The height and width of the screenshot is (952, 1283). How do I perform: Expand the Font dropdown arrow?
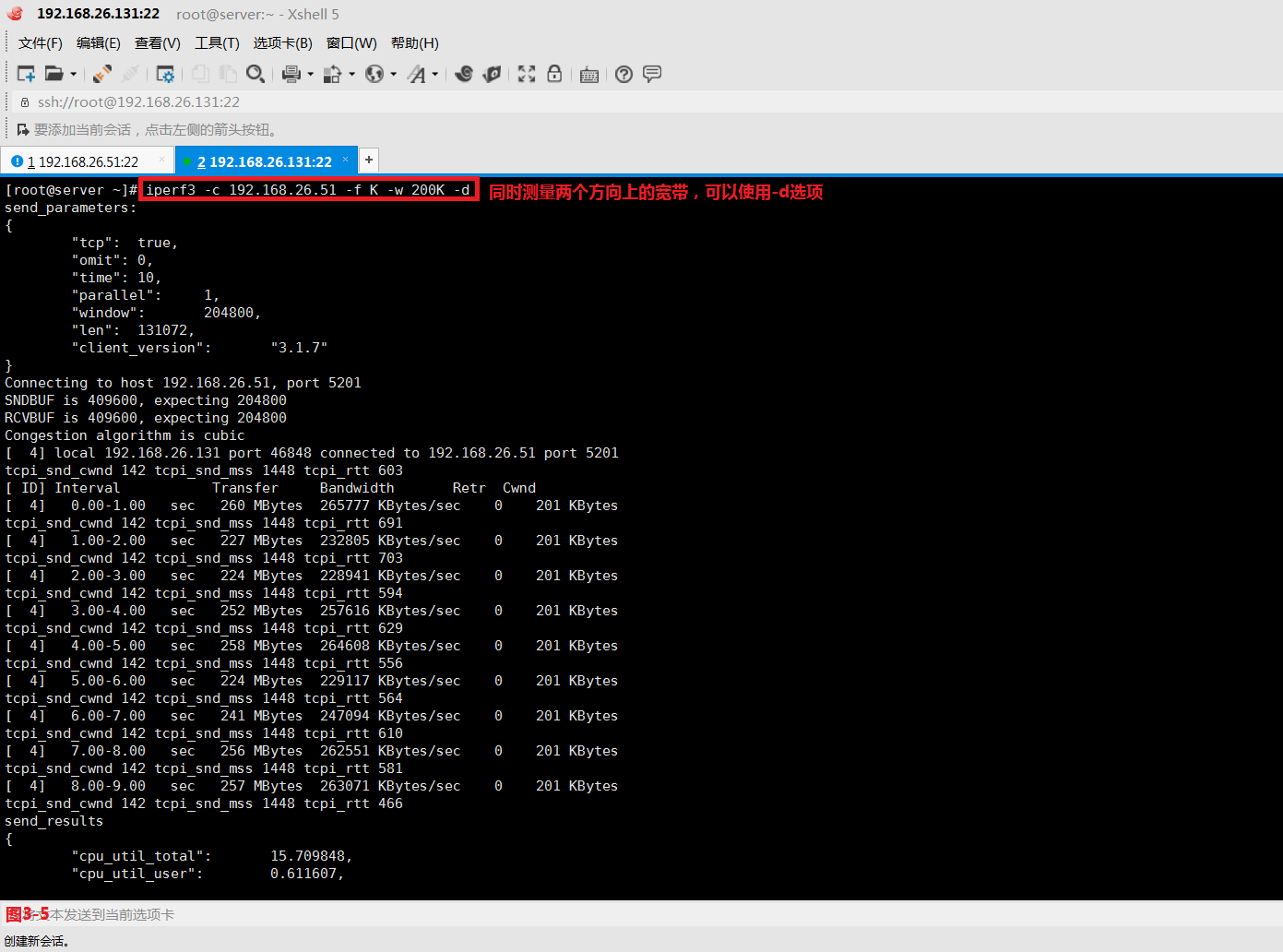(434, 74)
